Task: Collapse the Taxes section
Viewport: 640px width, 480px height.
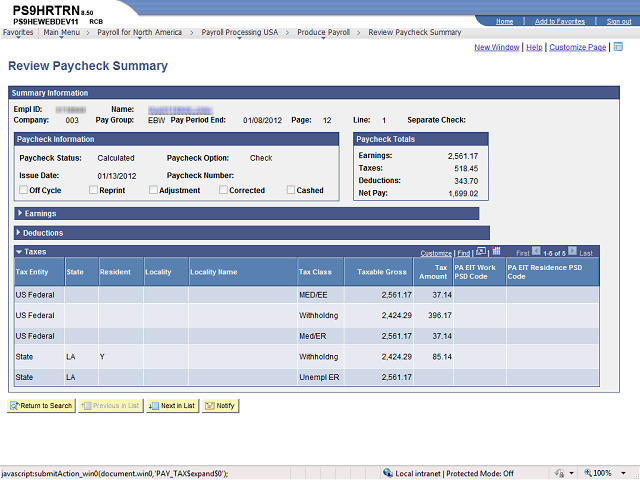Action: pos(19,252)
